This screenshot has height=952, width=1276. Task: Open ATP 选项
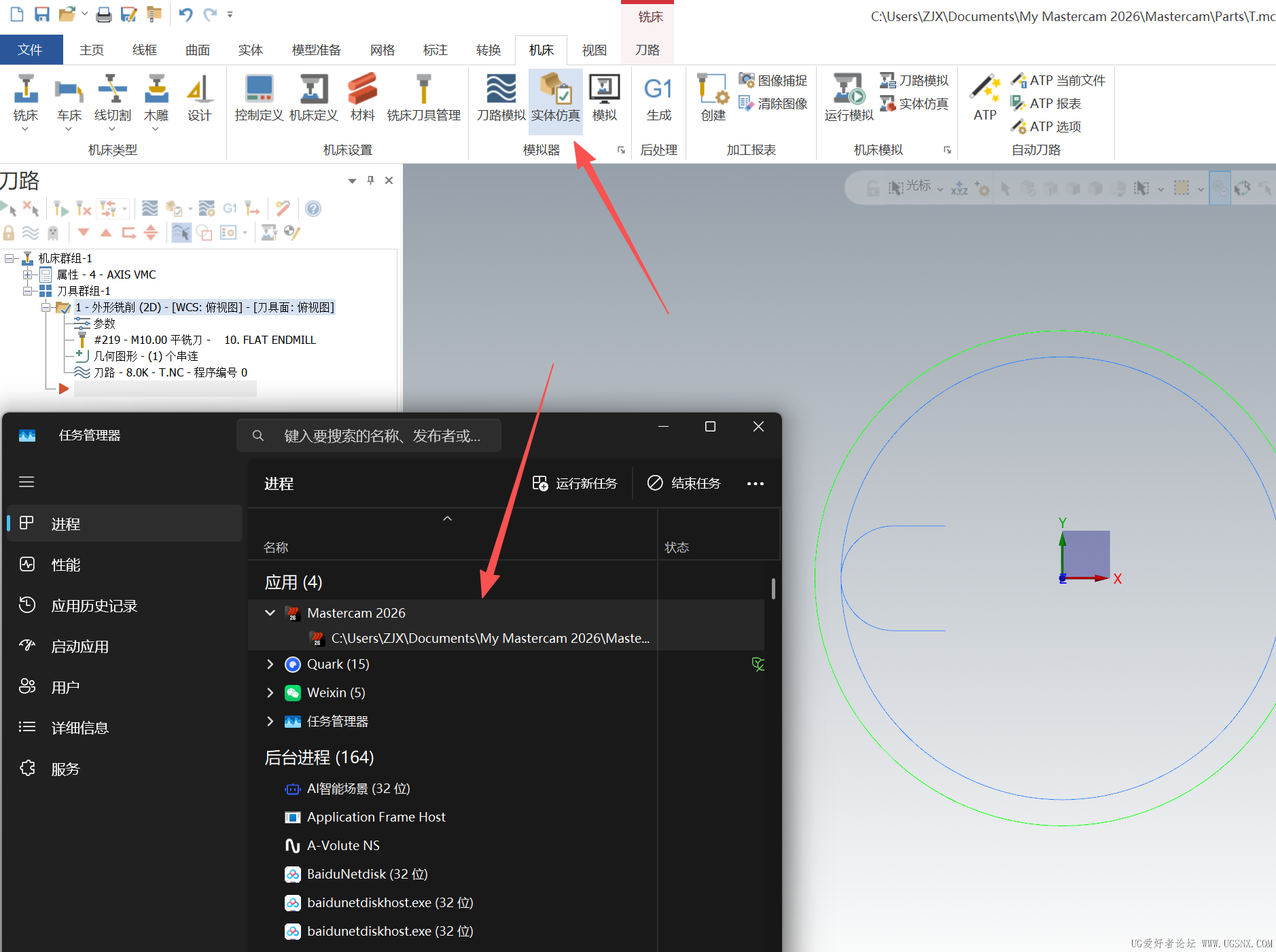coord(1046,126)
